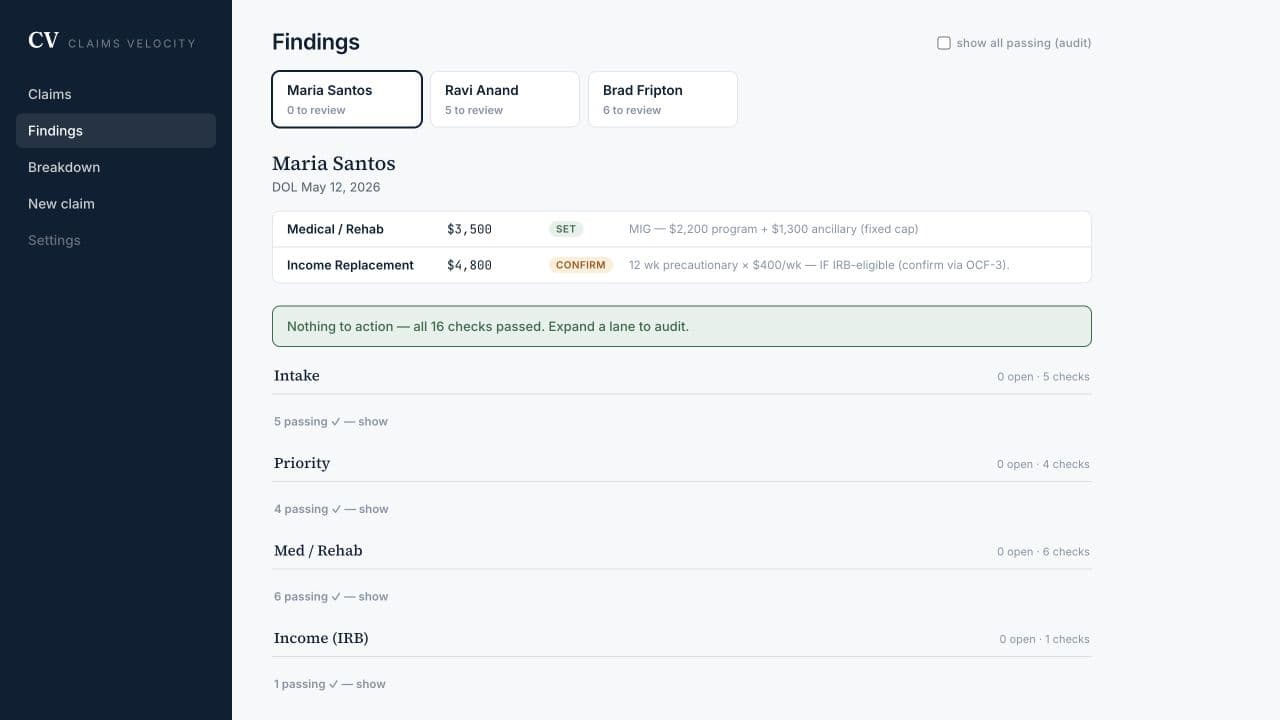Screen dimensions: 1280x720
Task: Enable the show all passing (audit) checkbox
Action: (x=944, y=43)
